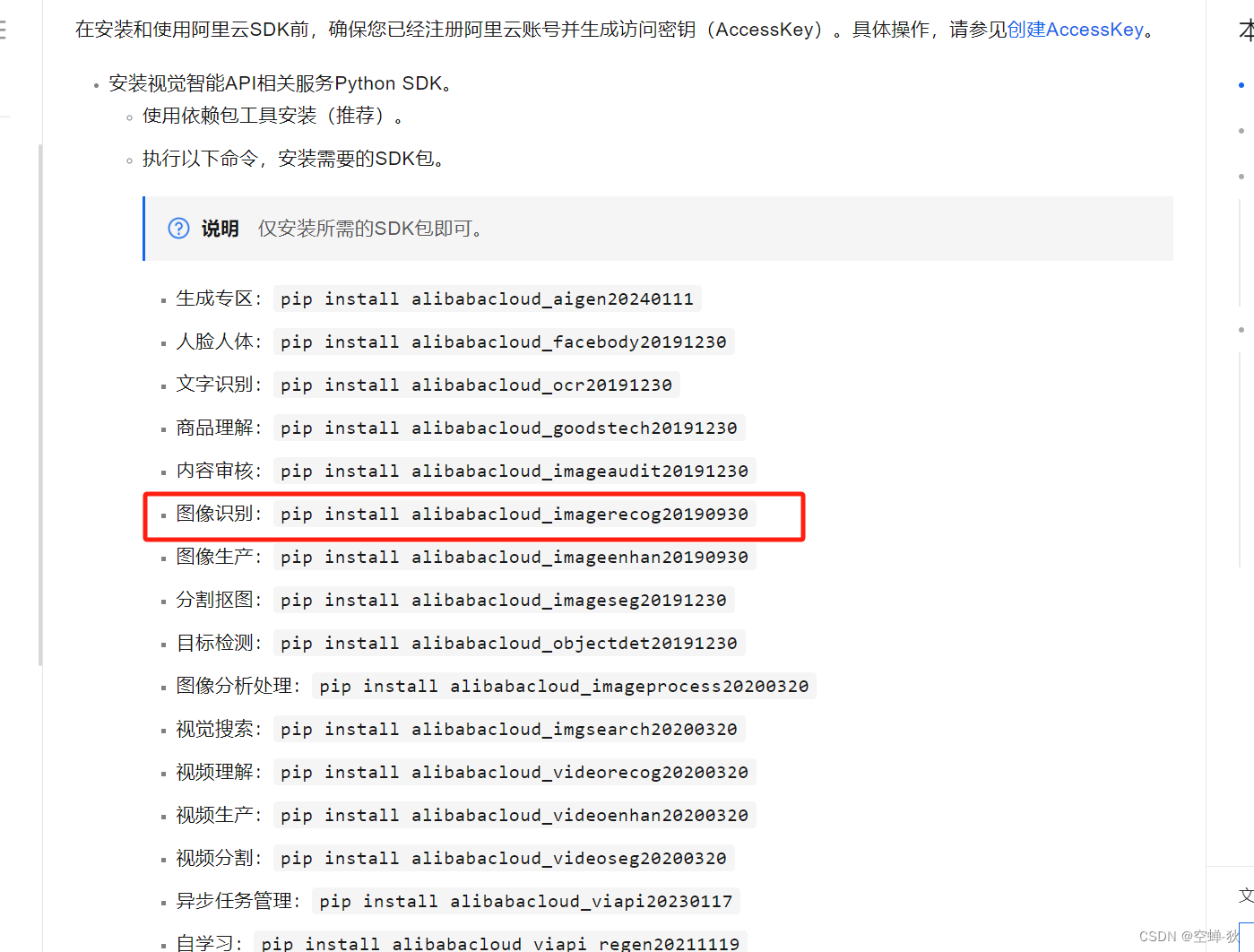1254x952 pixels.
Task: Click the 执行以下命令，安装需要的SDK包 line
Action: 293,159
